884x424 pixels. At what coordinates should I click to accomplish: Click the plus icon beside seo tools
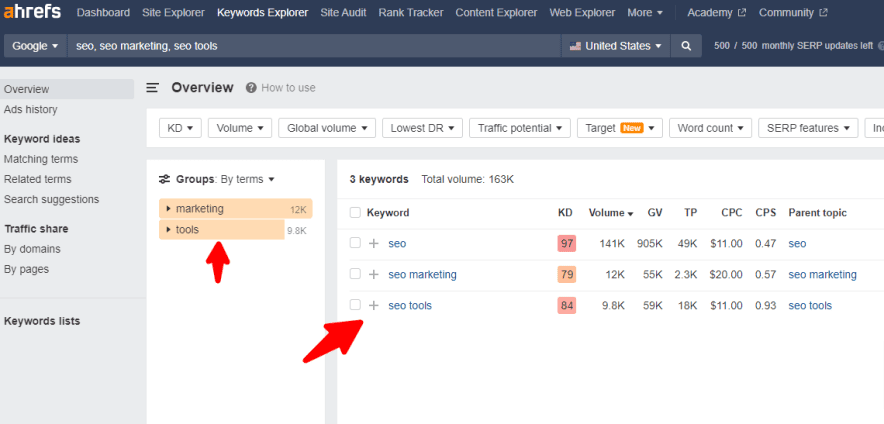click(373, 305)
